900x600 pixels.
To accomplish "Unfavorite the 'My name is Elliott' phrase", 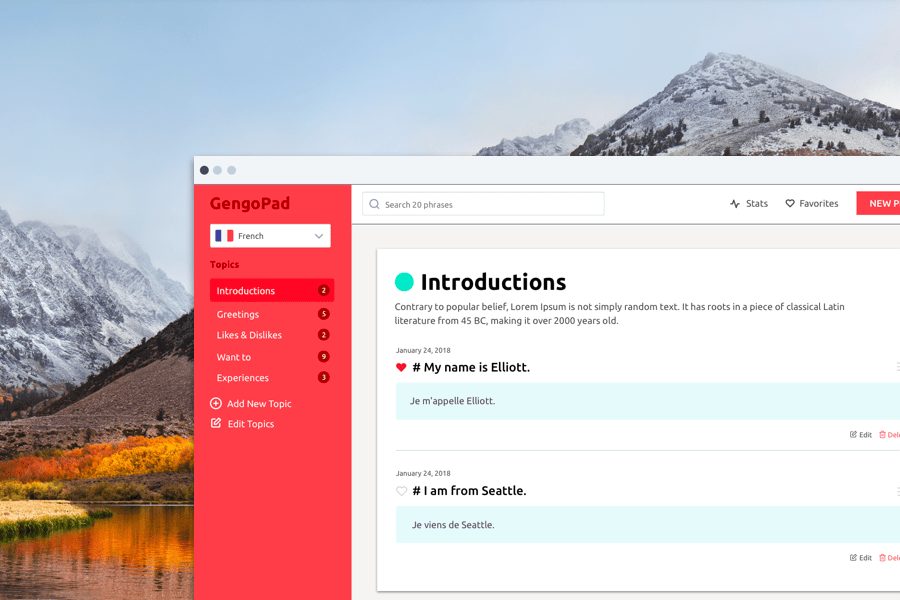I will (x=401, y=368).
